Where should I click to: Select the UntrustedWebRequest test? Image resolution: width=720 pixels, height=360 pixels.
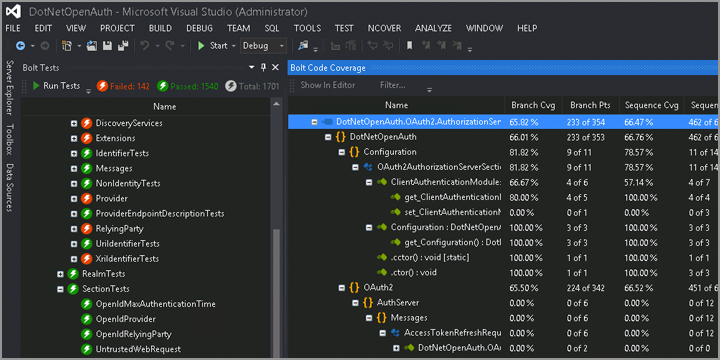tap(138, 349)
